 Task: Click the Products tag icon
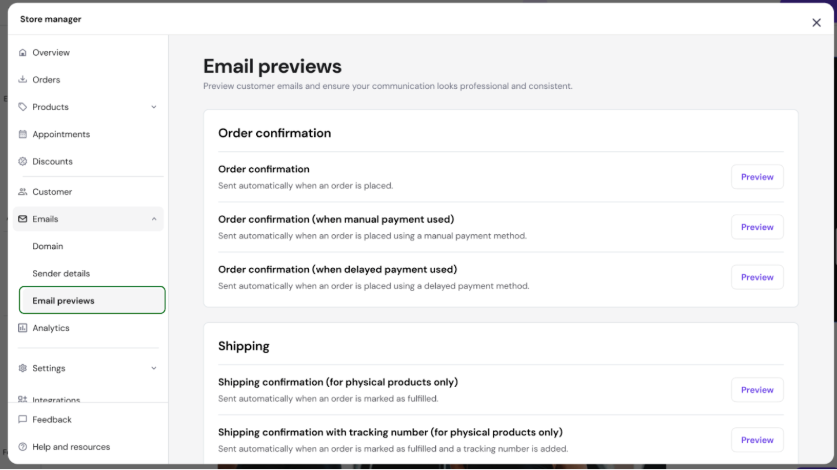[23, 107]
